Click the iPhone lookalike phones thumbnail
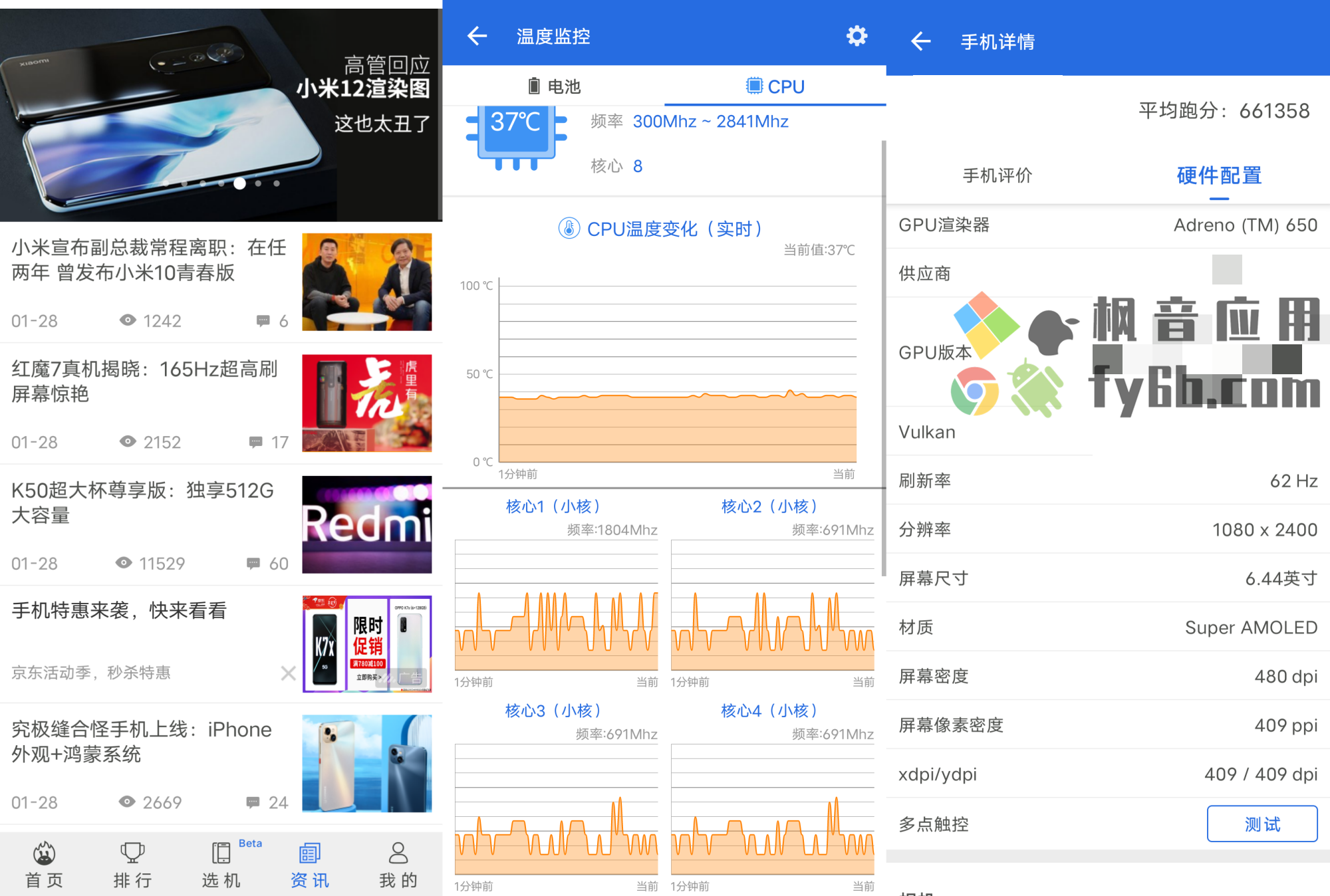 366,764
